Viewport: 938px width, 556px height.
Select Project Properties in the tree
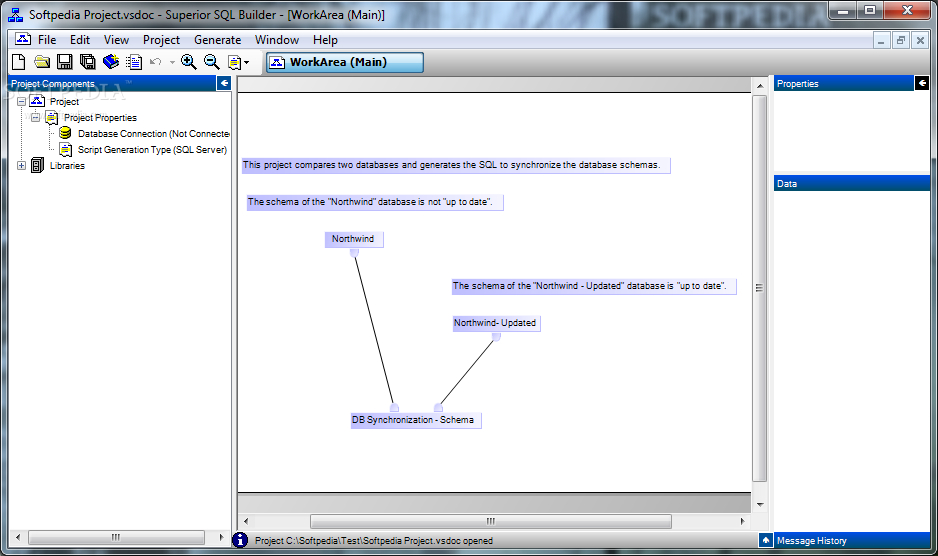coord(100,118)
